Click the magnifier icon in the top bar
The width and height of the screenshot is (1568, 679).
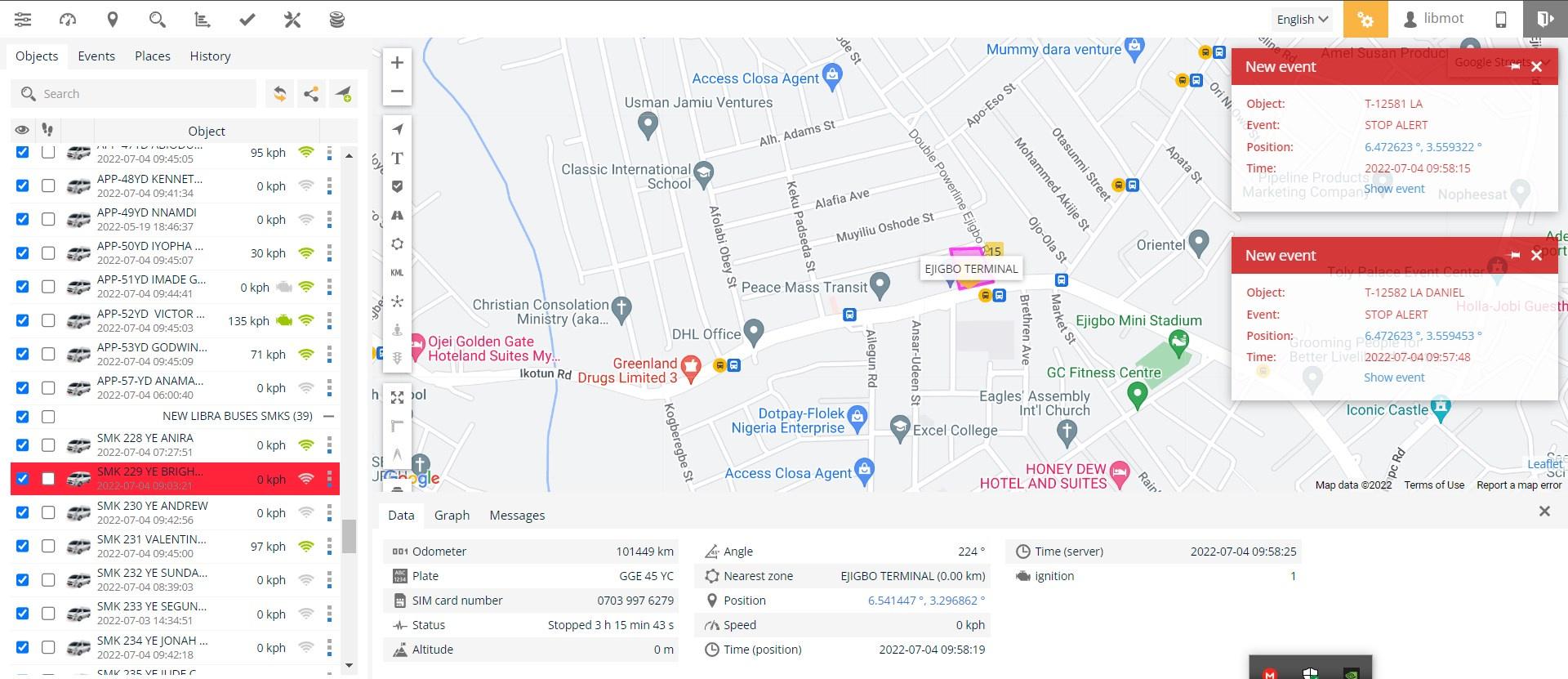pyautogui.click(x=158, y=19)
